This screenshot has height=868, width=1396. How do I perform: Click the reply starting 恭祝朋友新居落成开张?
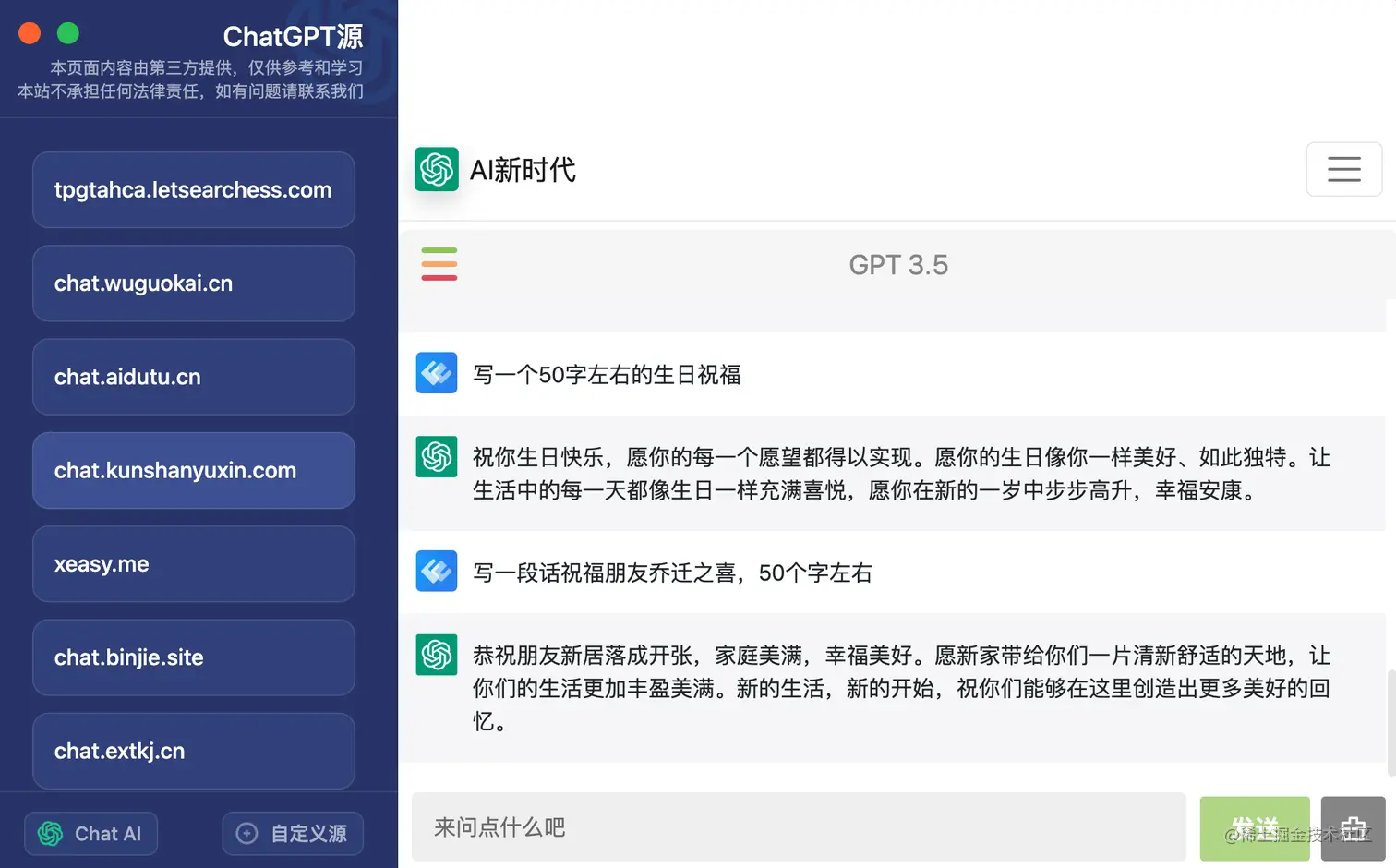coord(902,688)
